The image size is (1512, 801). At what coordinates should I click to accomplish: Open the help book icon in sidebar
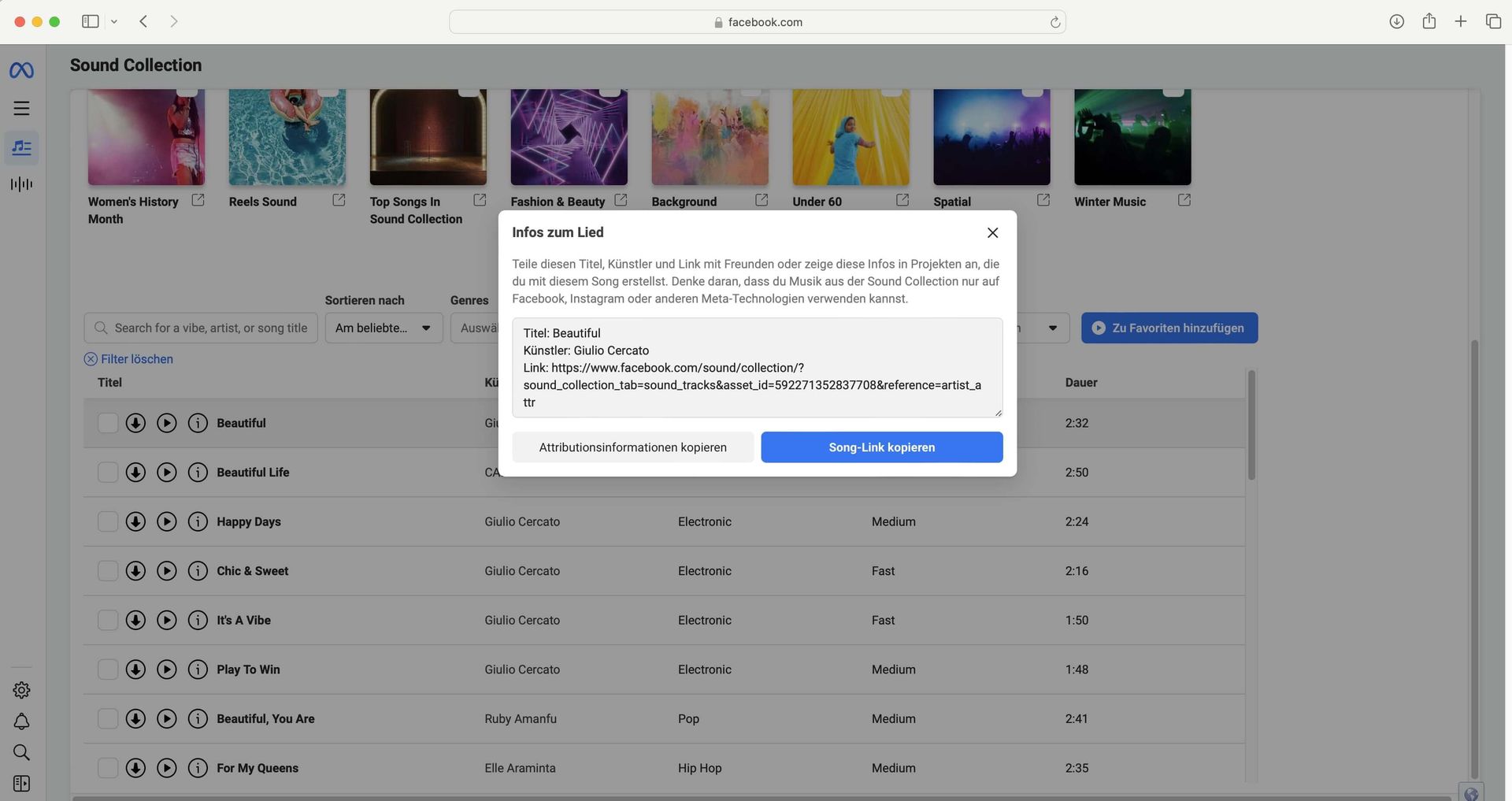[x=21, y=784]
